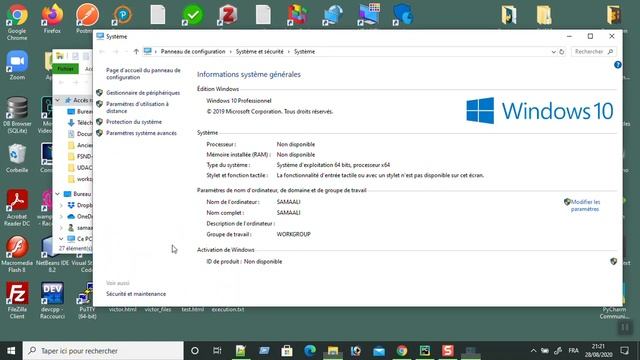The image size is (640, 360).
Task: Collapse Bureau tree node in Explorer window
Action: pyautogui.click(x=58, y=194)
